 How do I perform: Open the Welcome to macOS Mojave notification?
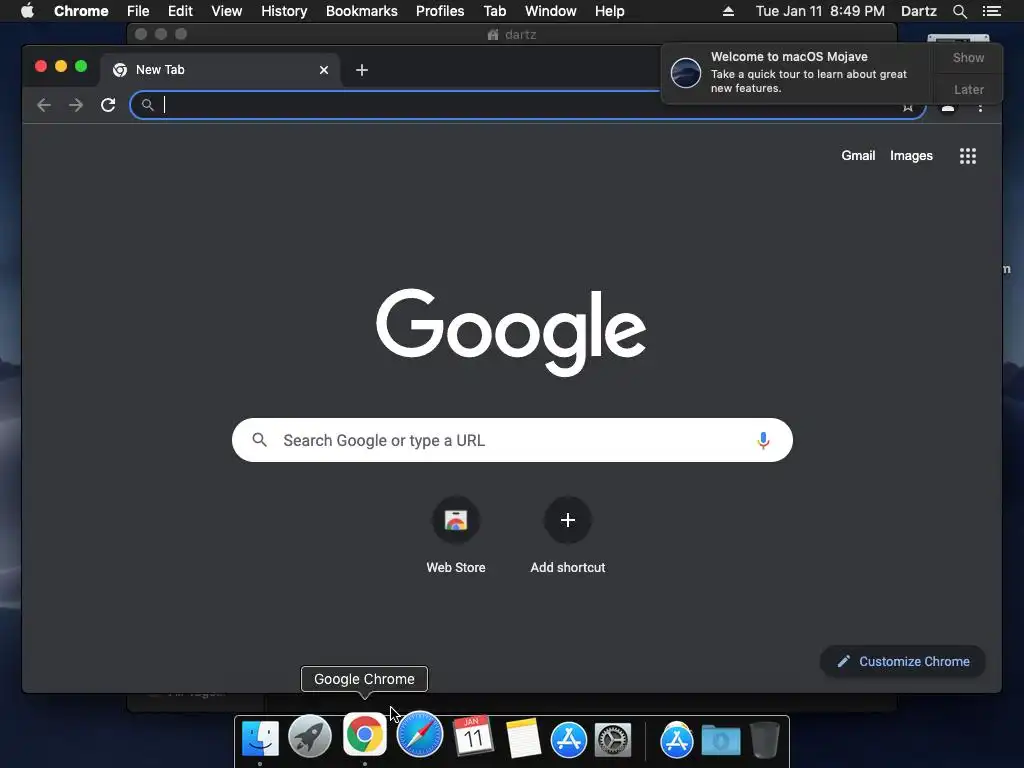click(797, 72)
